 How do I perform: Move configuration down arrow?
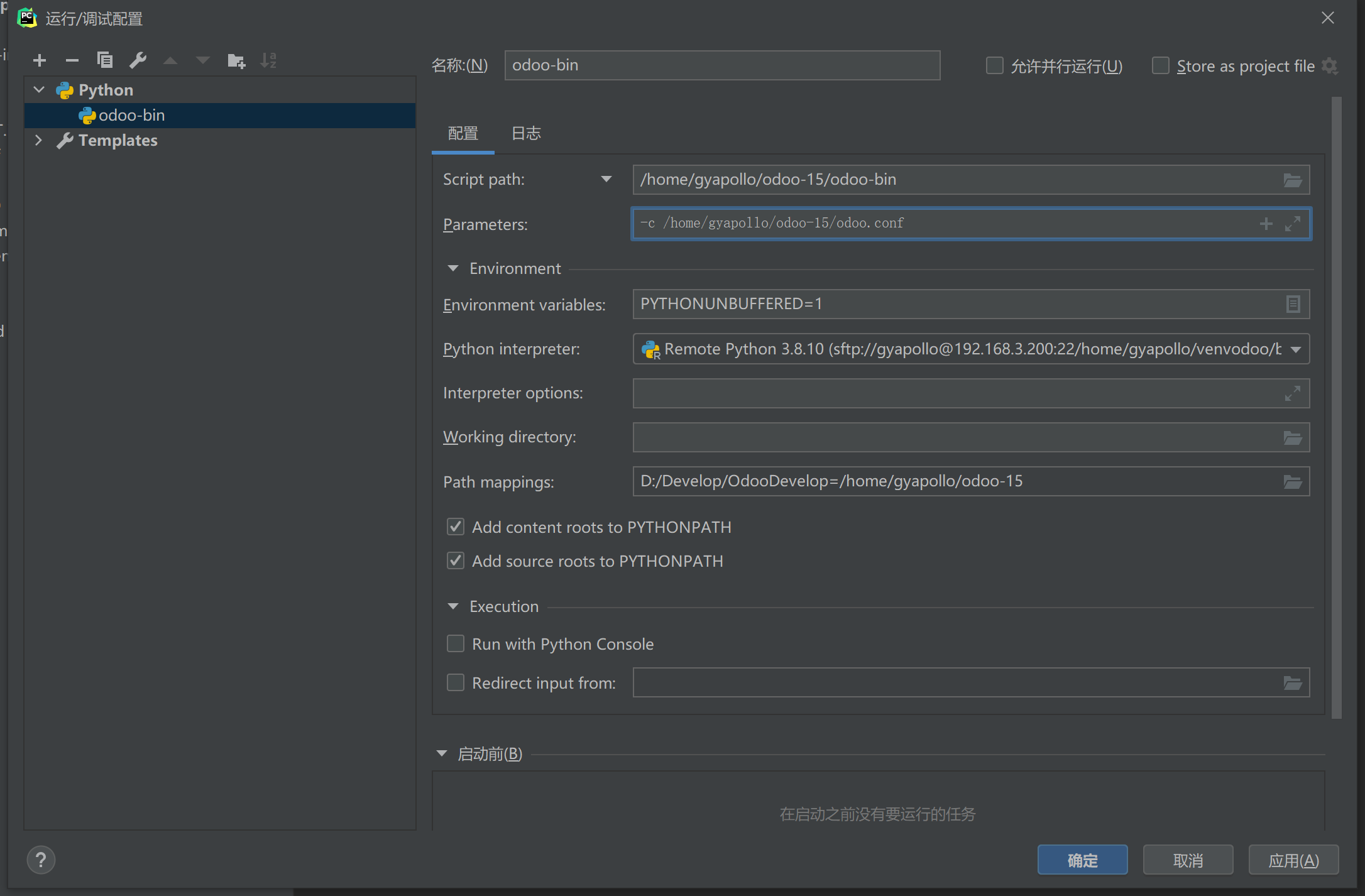[x=203, y=60]
